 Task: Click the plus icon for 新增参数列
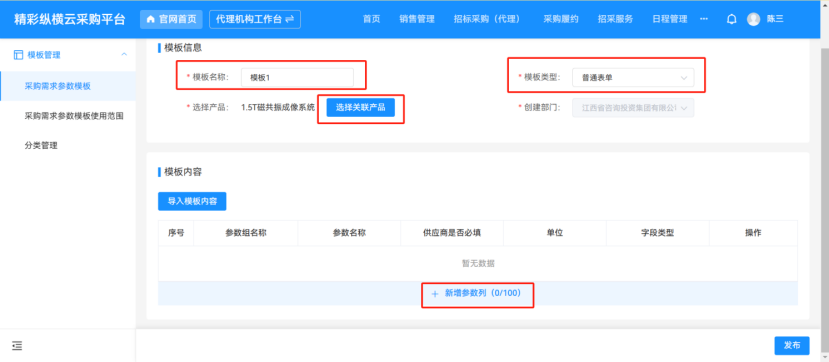tap(435, 294)
